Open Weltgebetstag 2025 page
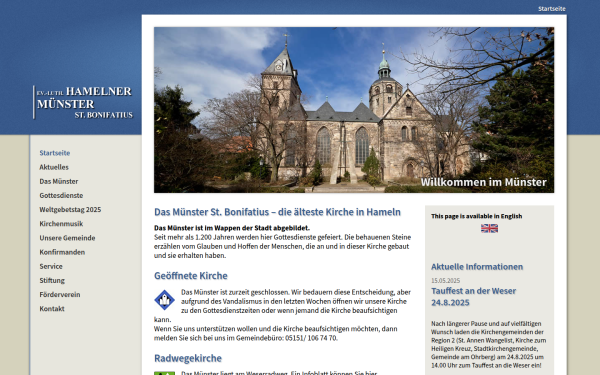The image size is (600, 375). click(x=70, y=209)
